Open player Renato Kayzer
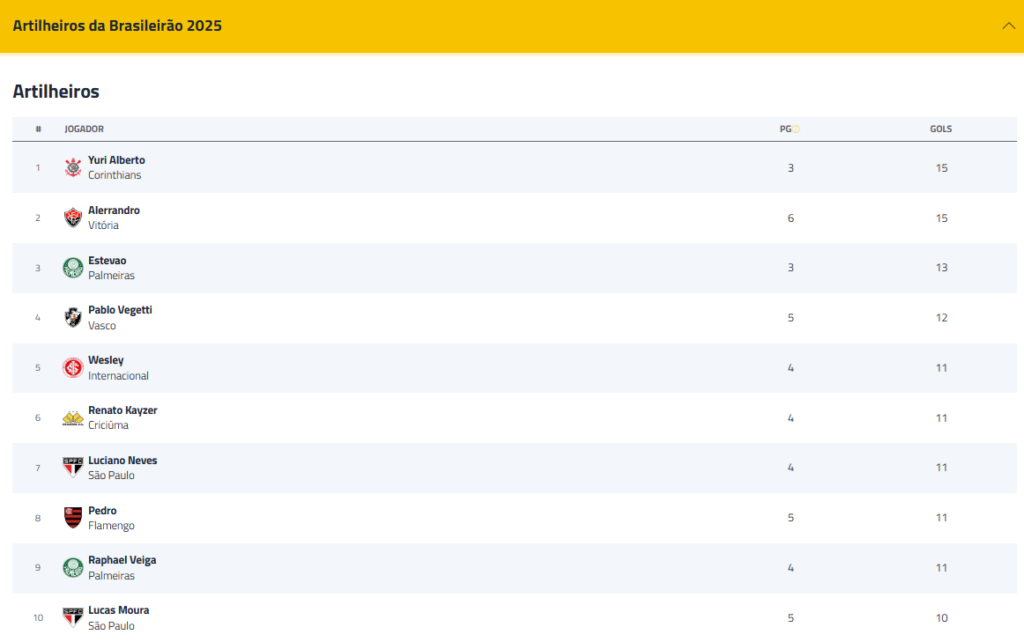This screenshot has width=1024, height=642. pos(123,410)
